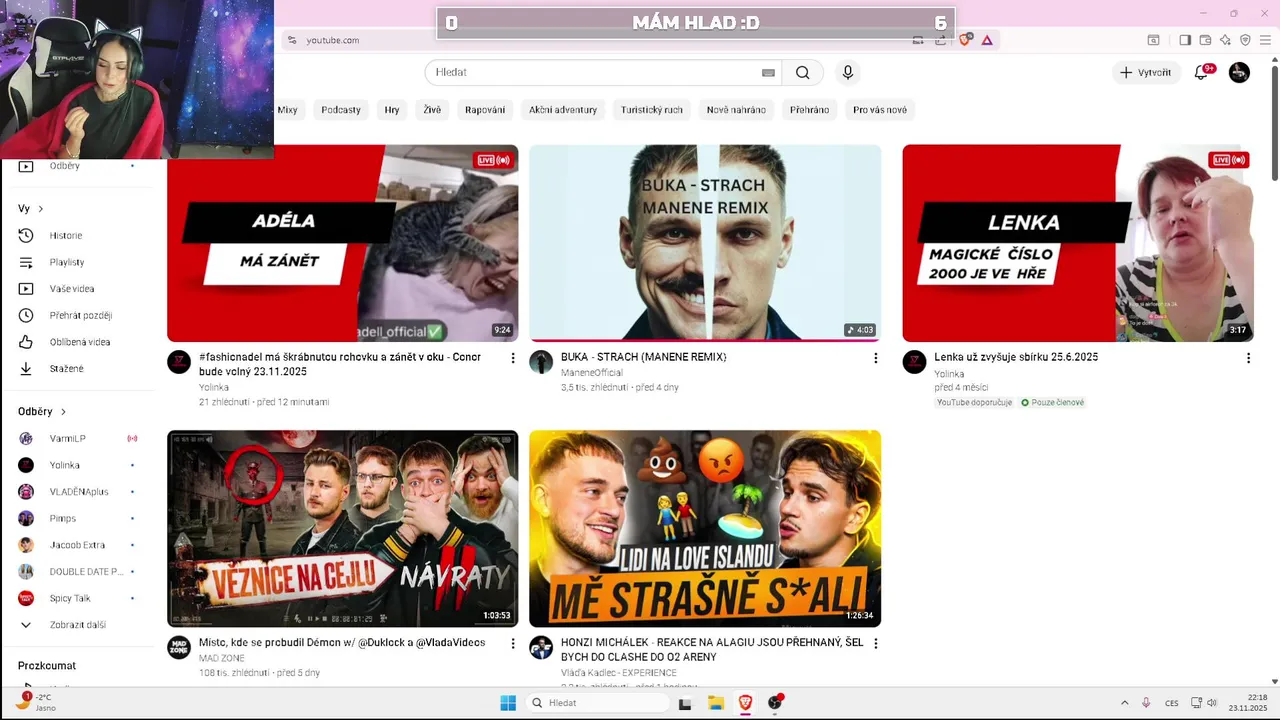Select the Přehráno filter chip
This screenshot has width=1280, height=720.
pos(809,110)
